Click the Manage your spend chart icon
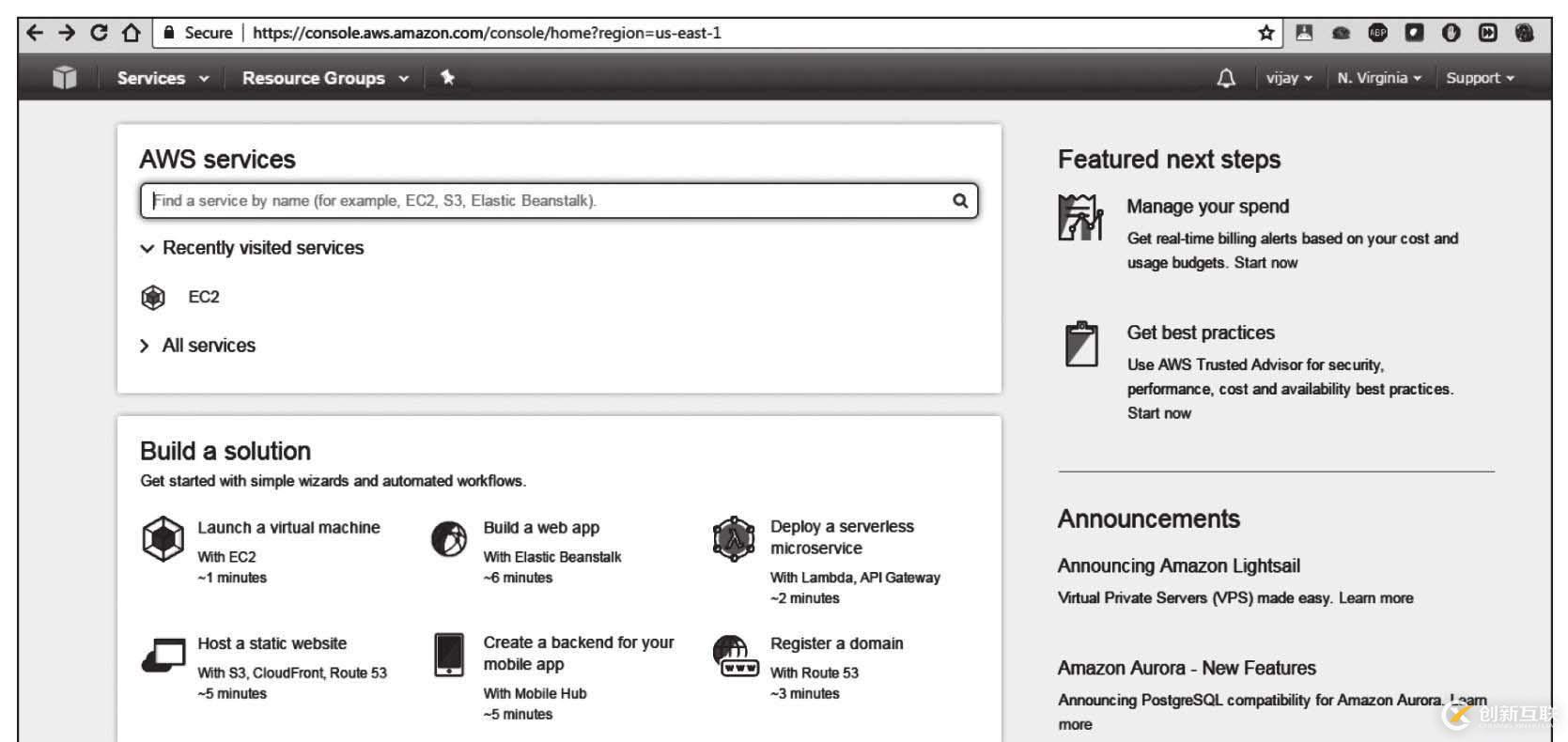The image size is (1568, 742). coord(1080,217)
